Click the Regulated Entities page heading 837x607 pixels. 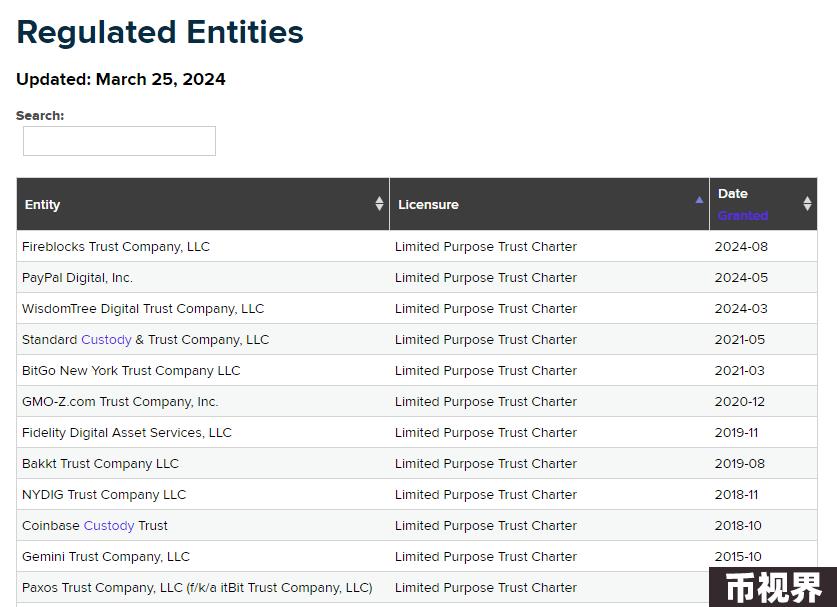(x=160, y=32)
